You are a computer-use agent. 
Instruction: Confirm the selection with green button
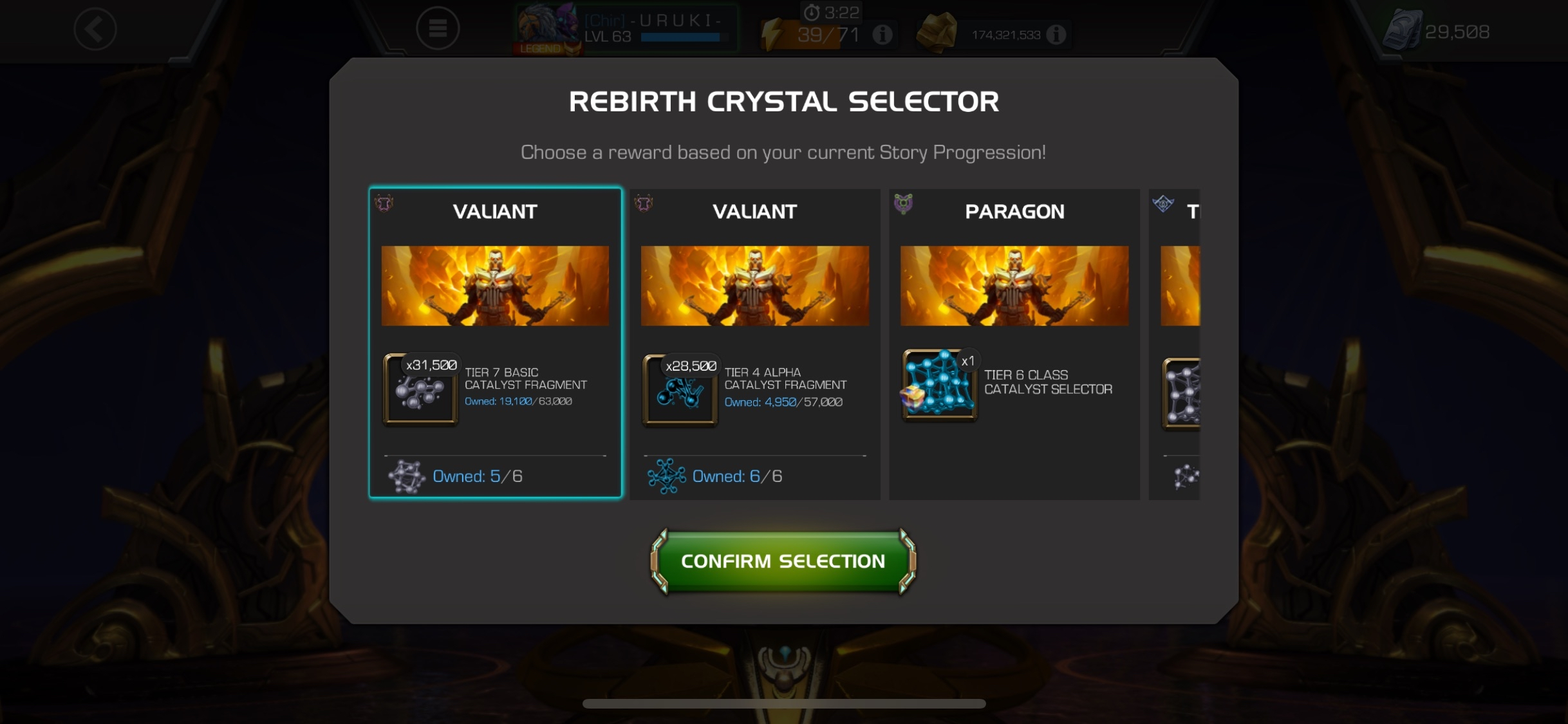(x=783, y=561)
